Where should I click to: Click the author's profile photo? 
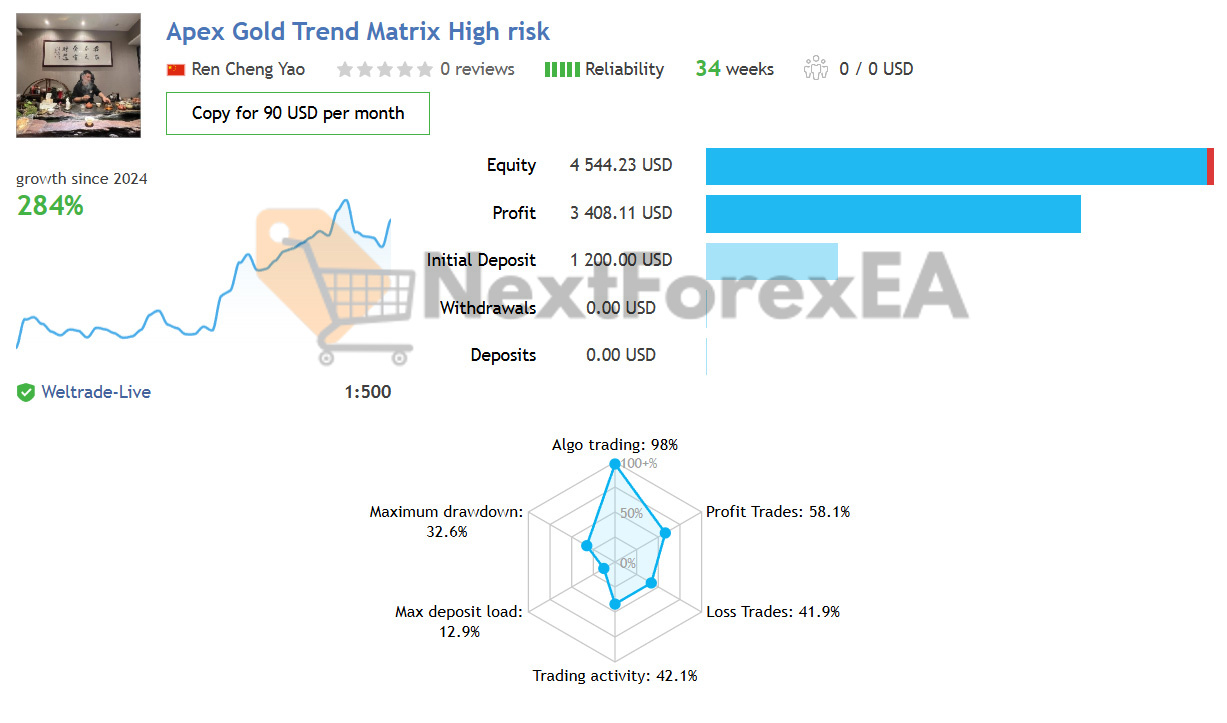(x=78, y=75)
